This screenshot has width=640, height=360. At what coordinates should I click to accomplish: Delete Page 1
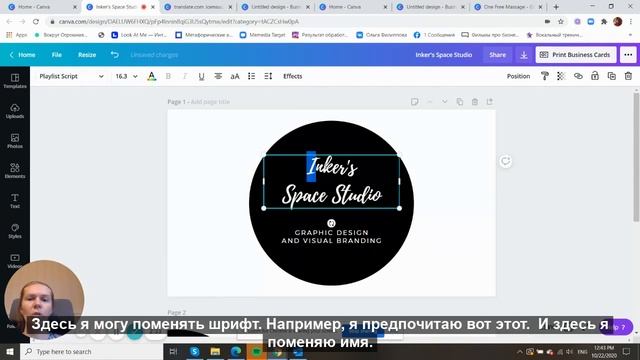475,102
